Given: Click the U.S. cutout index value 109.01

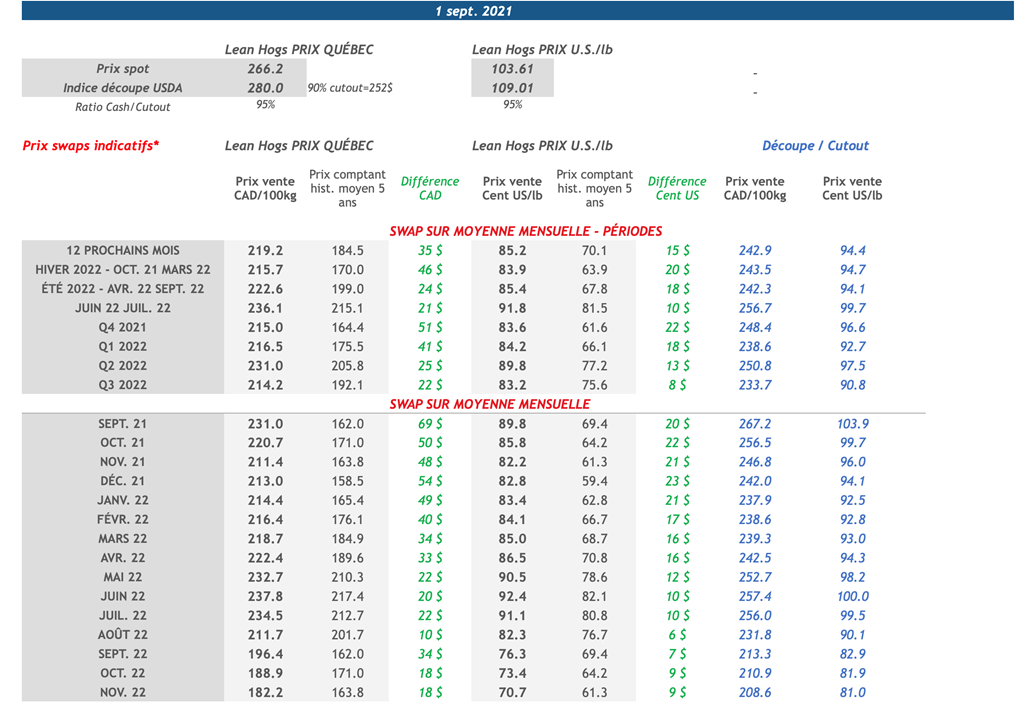Looking at the screenshot, I should pos(512,88).
